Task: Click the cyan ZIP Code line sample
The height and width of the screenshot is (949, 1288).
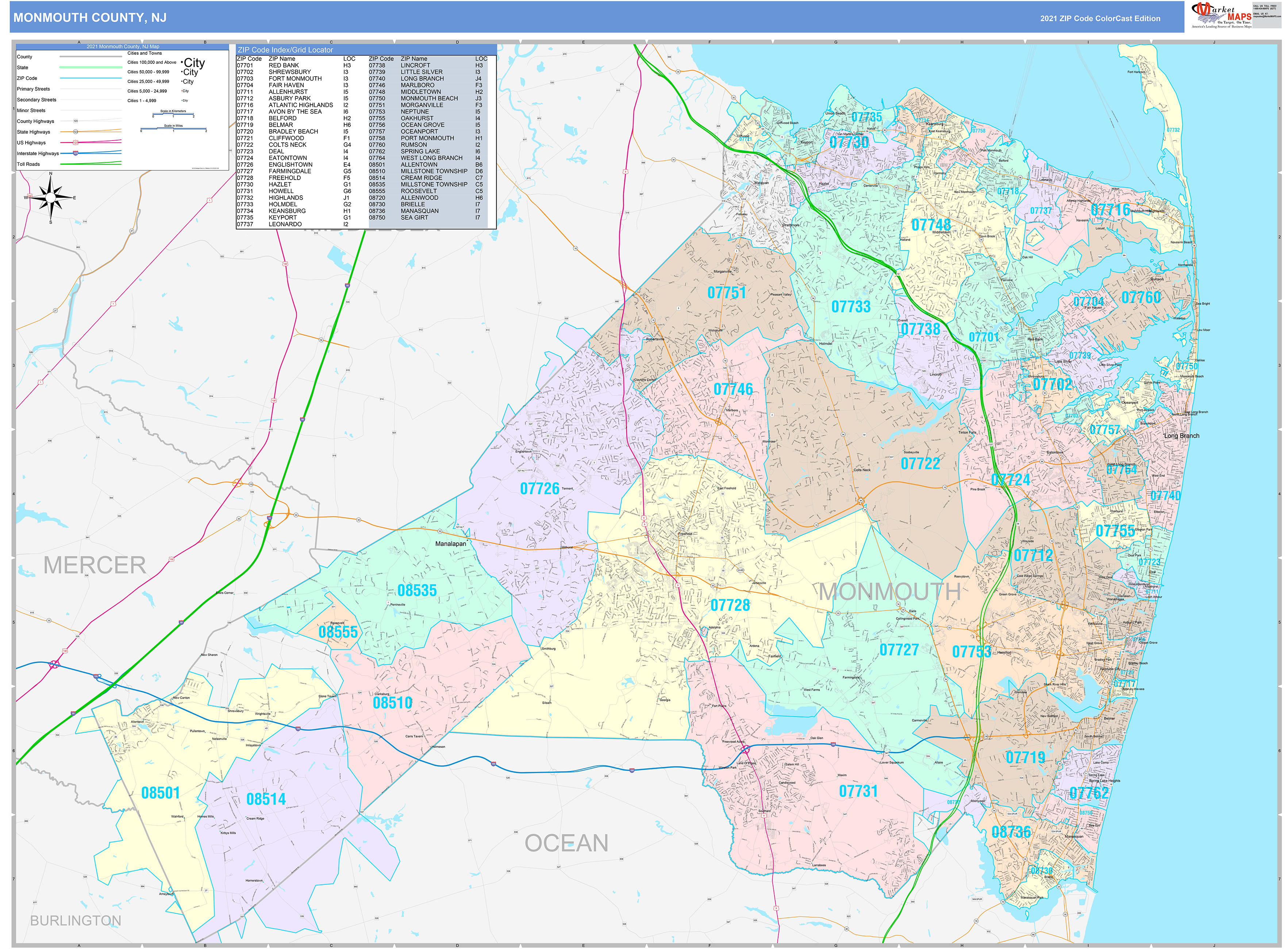Action: pos(91,78)
